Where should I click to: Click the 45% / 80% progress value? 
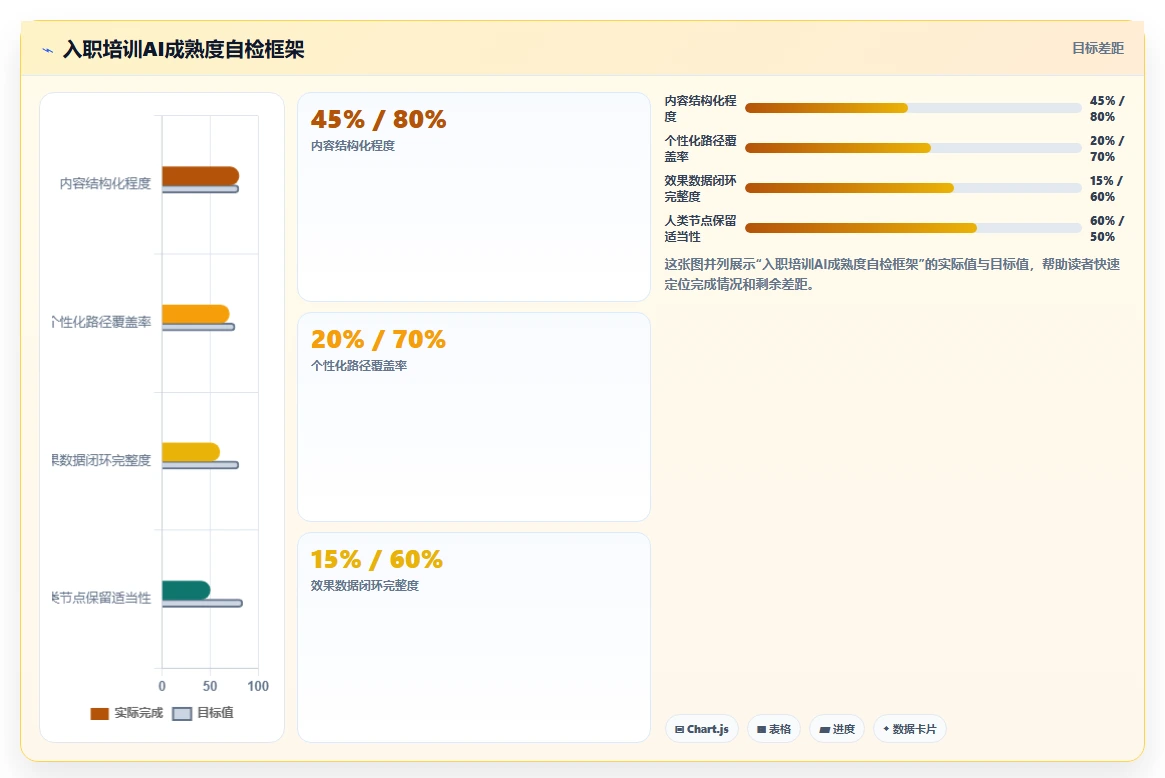tap(1107, 108)
